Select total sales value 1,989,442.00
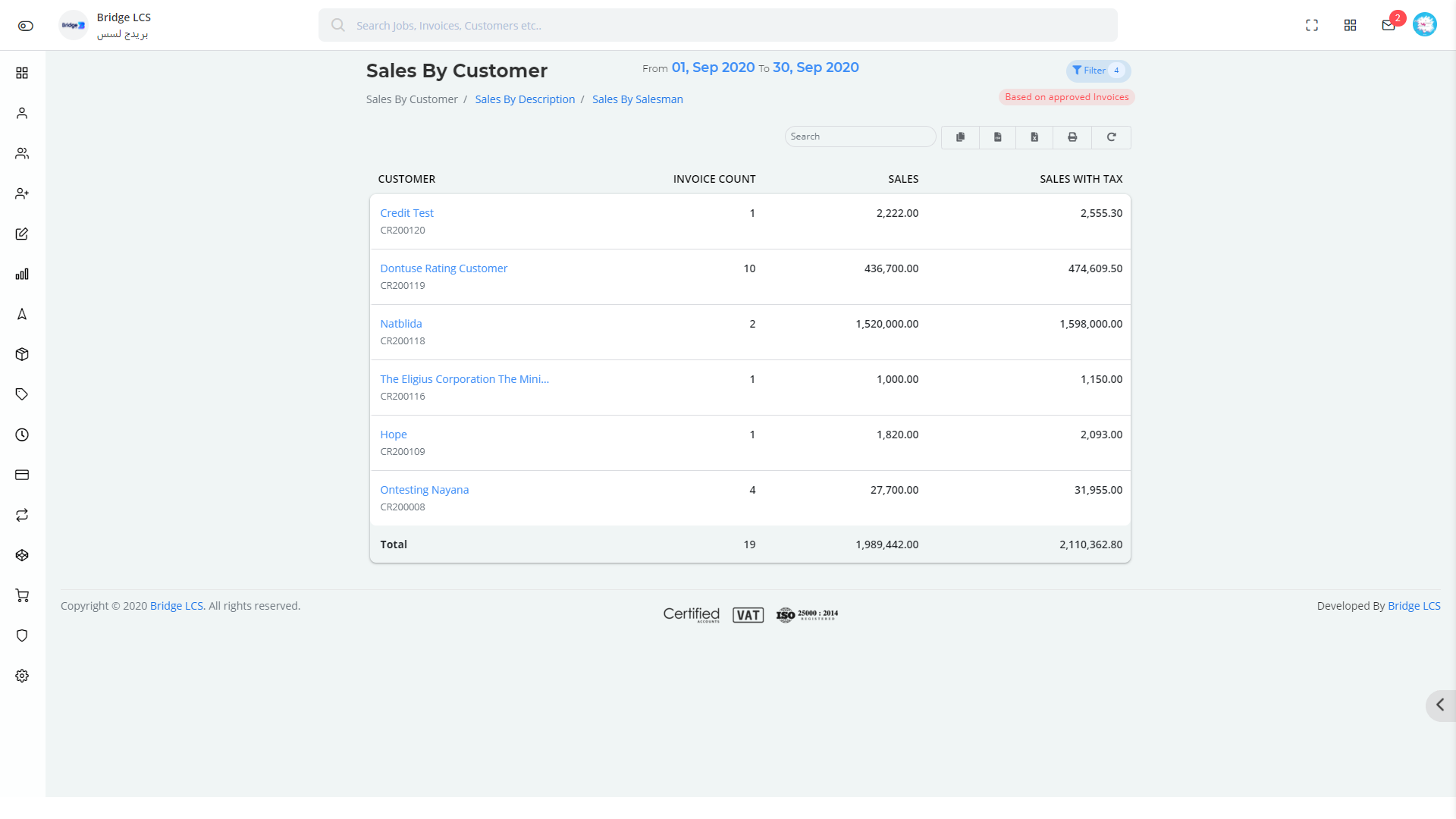 886,544
